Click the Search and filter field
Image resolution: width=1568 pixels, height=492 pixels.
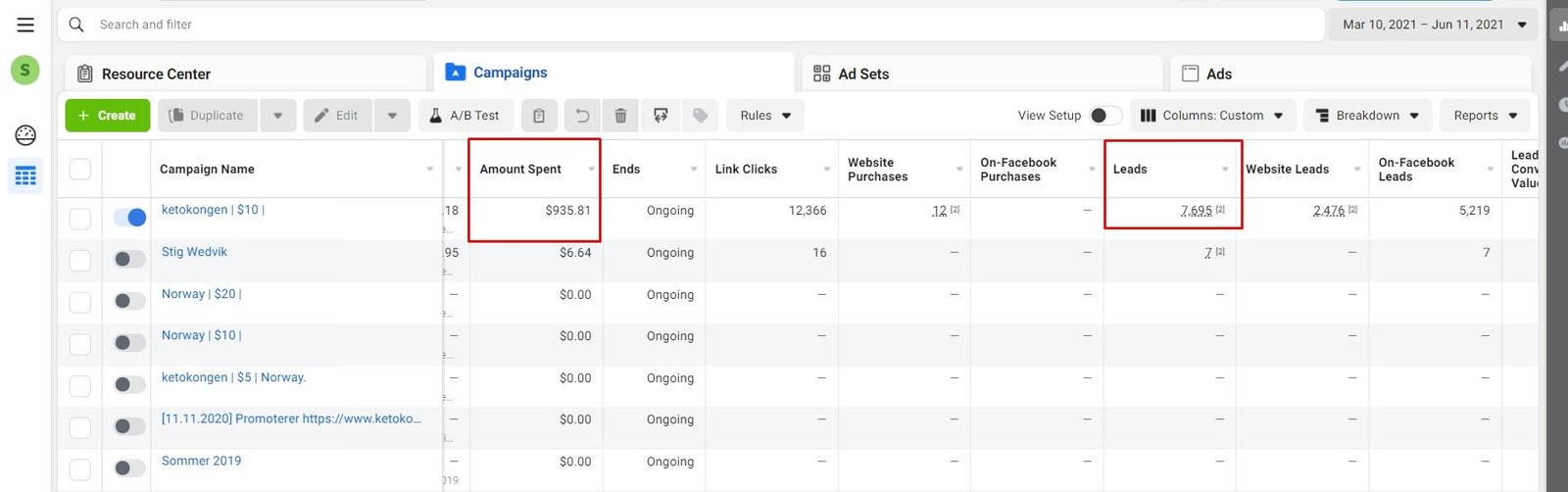pyautogui.click(x=686, y=25)
